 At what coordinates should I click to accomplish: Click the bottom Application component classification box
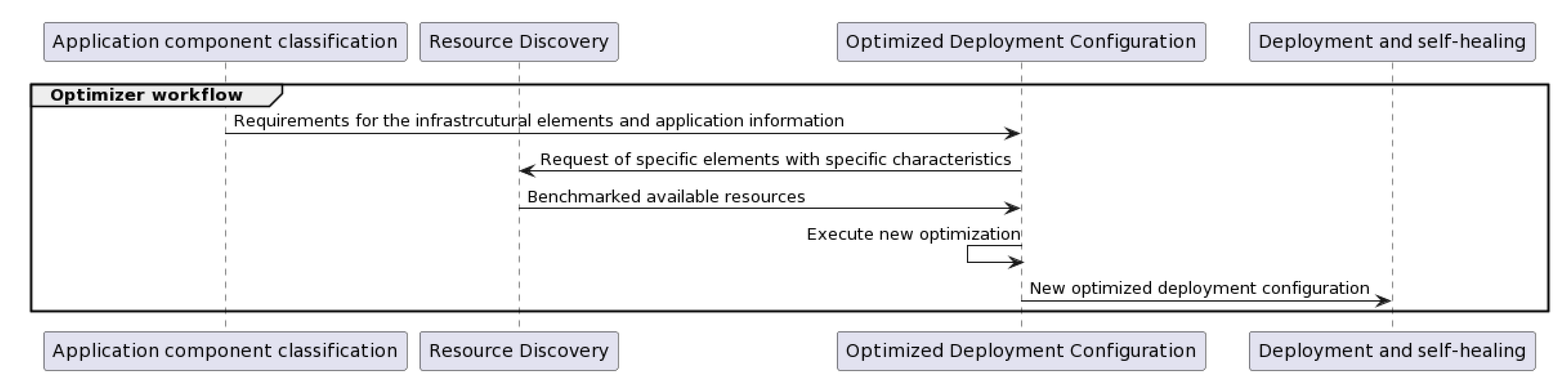point(225,351)
